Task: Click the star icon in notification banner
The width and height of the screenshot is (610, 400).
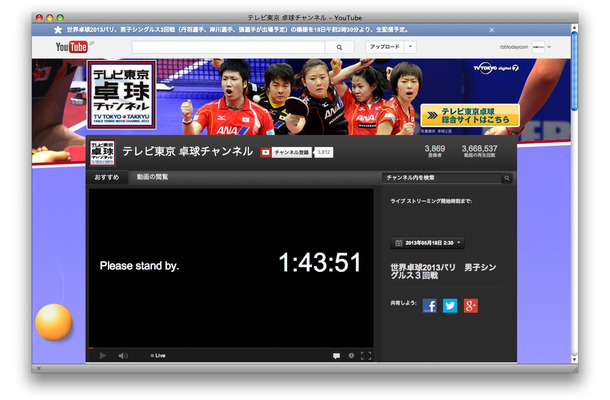Action: pos(58,30)
